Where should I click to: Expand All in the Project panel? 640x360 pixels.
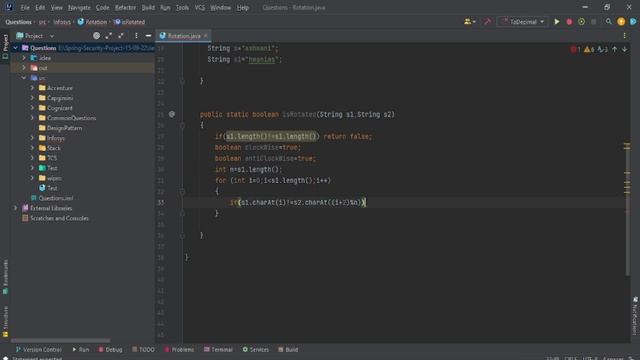coord(109,36)
